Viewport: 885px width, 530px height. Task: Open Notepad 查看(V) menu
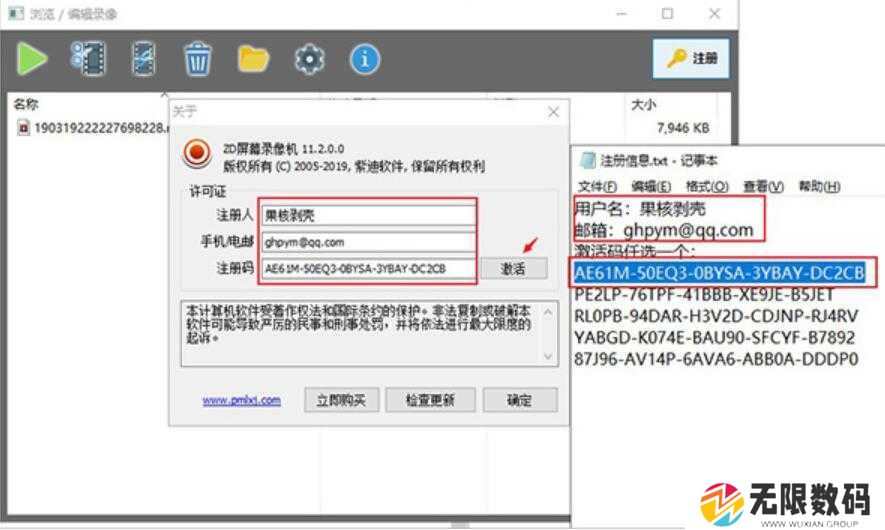[x=763, y=186]
